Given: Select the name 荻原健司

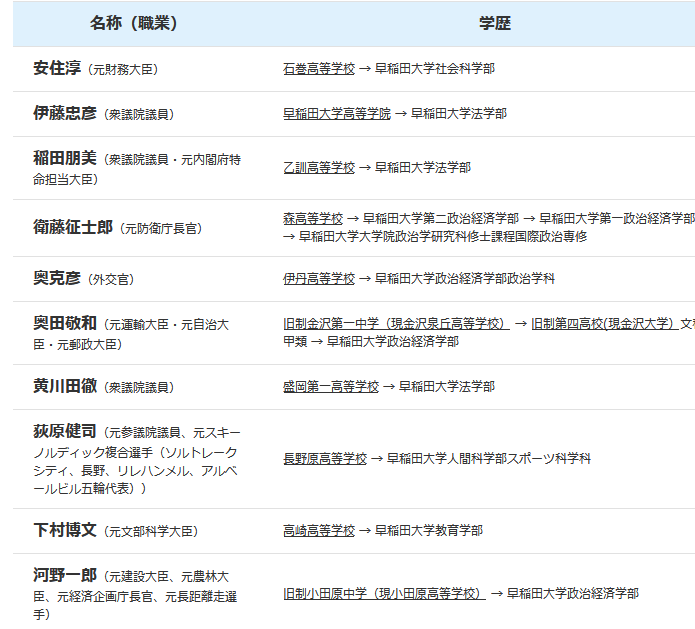Looking at the screenshot, I should [x=65, y=431].
